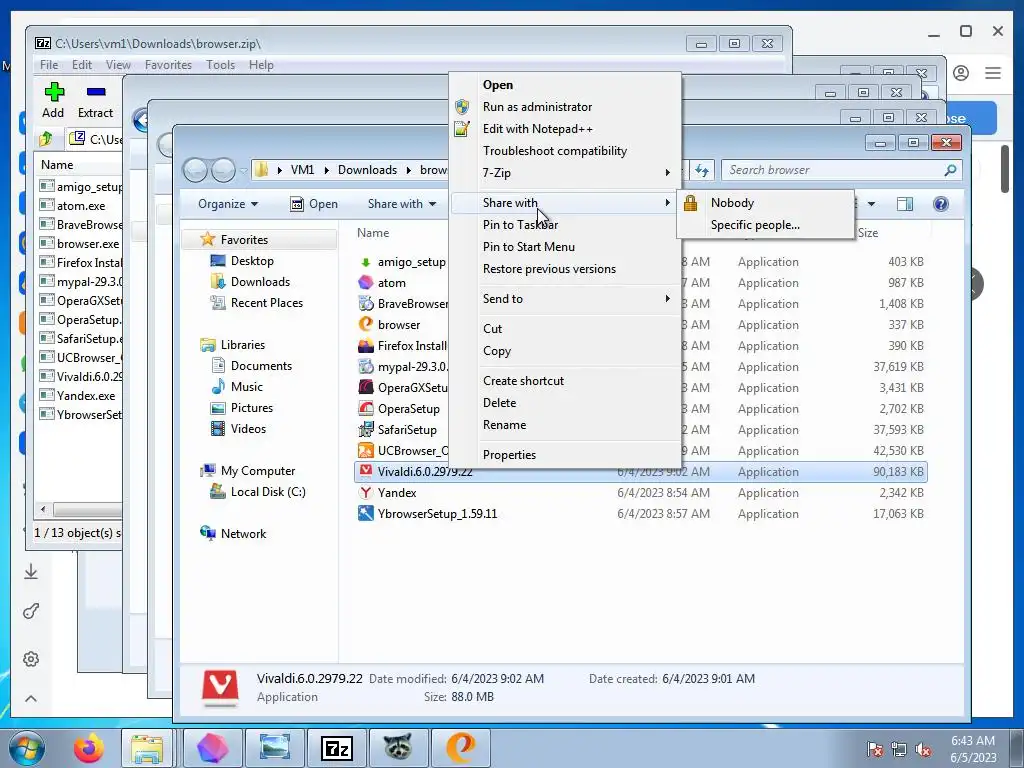
Task: Open the view options dropdown arrow
Action: coord(871,204)
